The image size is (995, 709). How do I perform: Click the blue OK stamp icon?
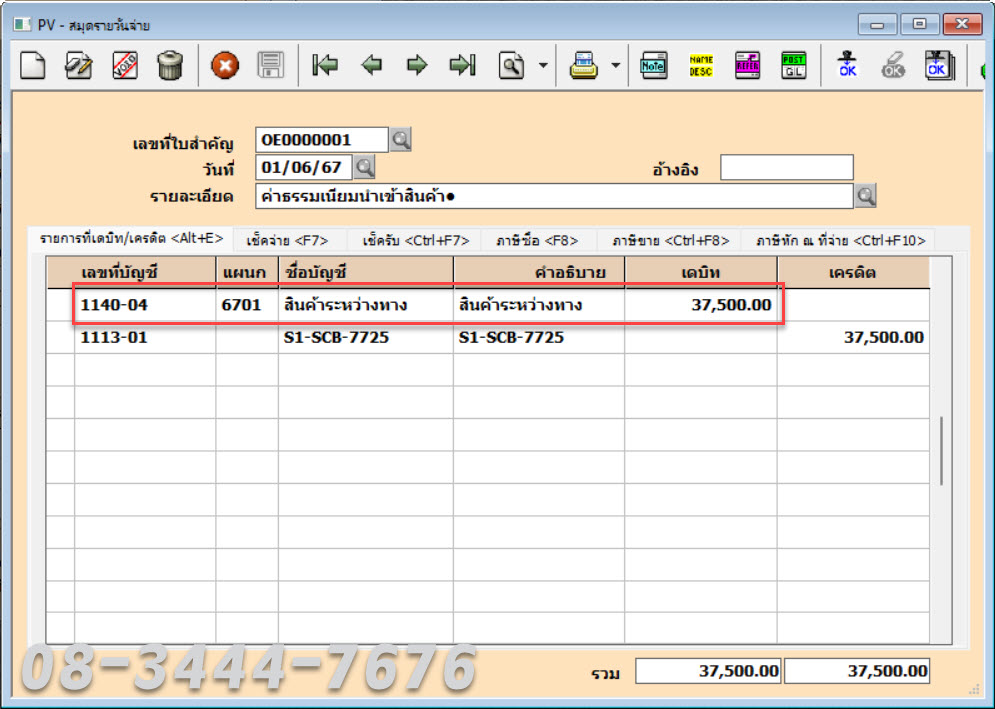coord(848,65)
